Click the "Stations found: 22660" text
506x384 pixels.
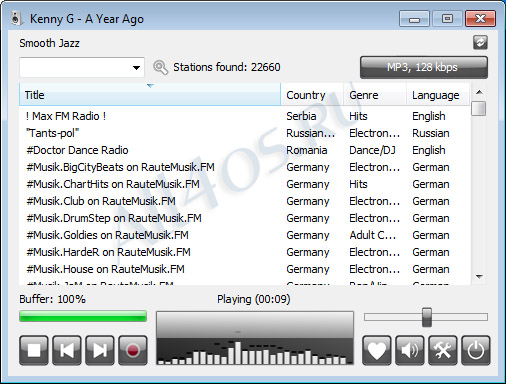click(227, 67)
